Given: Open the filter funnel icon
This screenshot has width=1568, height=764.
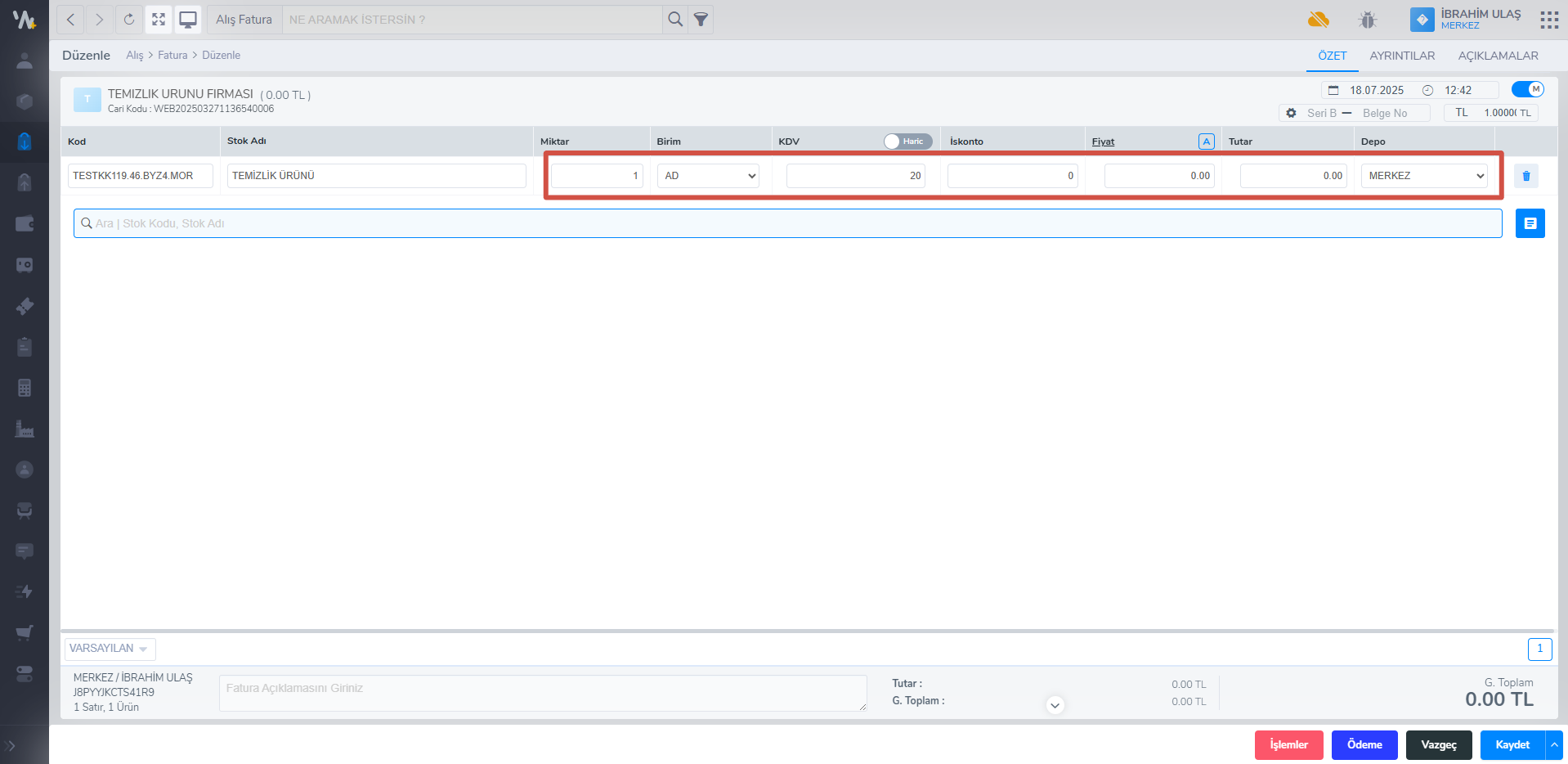Looking at the screenshot, I should click(x=701, y=20).
